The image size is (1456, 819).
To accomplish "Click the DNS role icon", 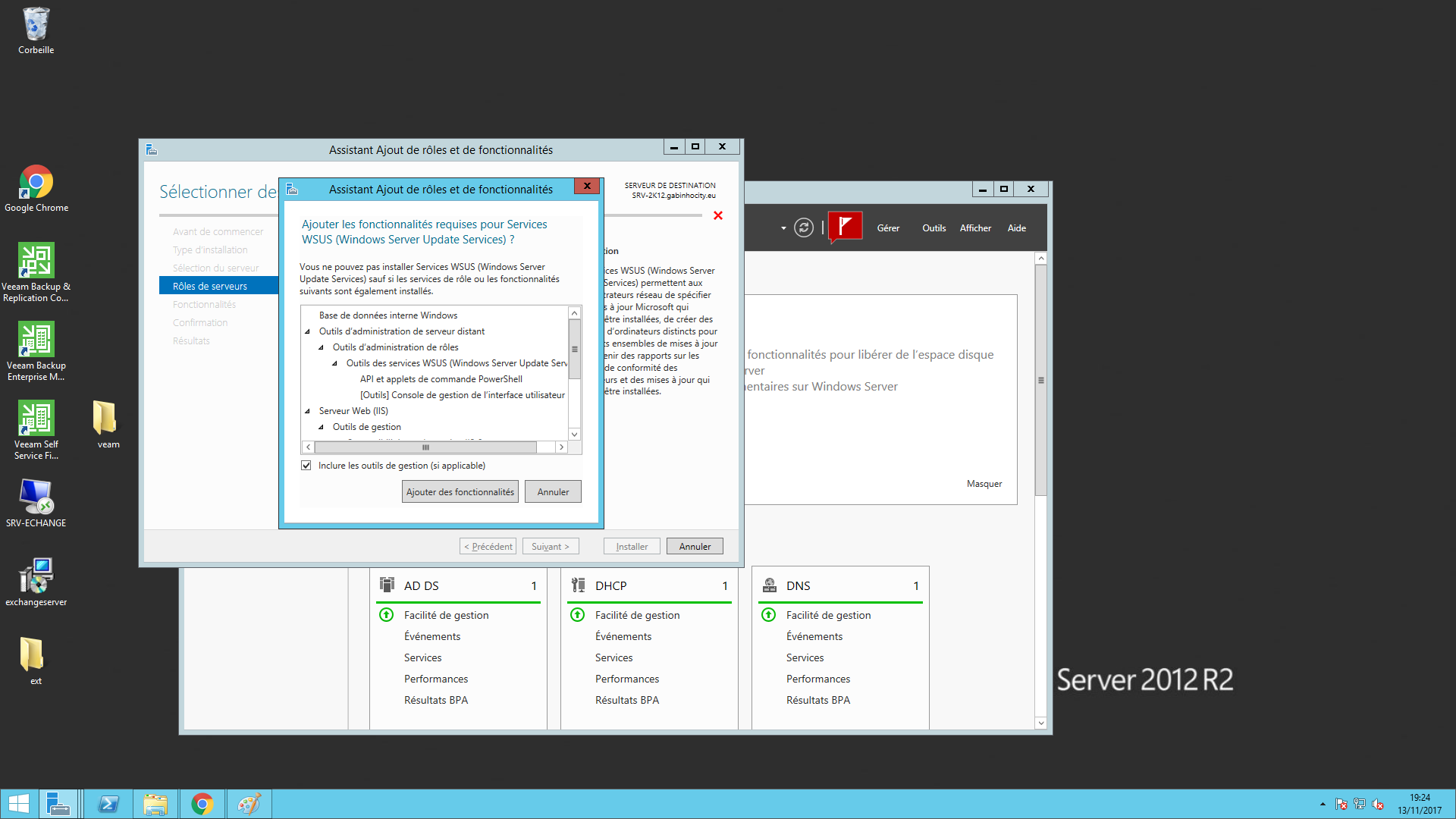I will pyautogui.click(x=770, y=585).
